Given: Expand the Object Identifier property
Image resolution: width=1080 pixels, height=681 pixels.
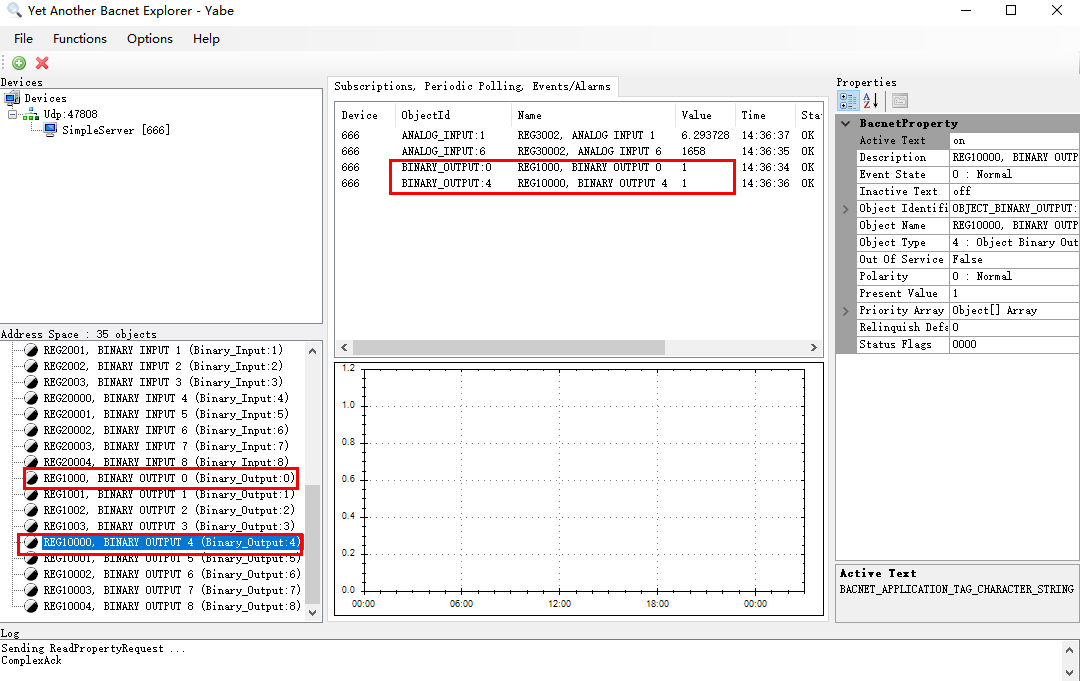Looking at the screenshot, I should [x=846, y=209].
